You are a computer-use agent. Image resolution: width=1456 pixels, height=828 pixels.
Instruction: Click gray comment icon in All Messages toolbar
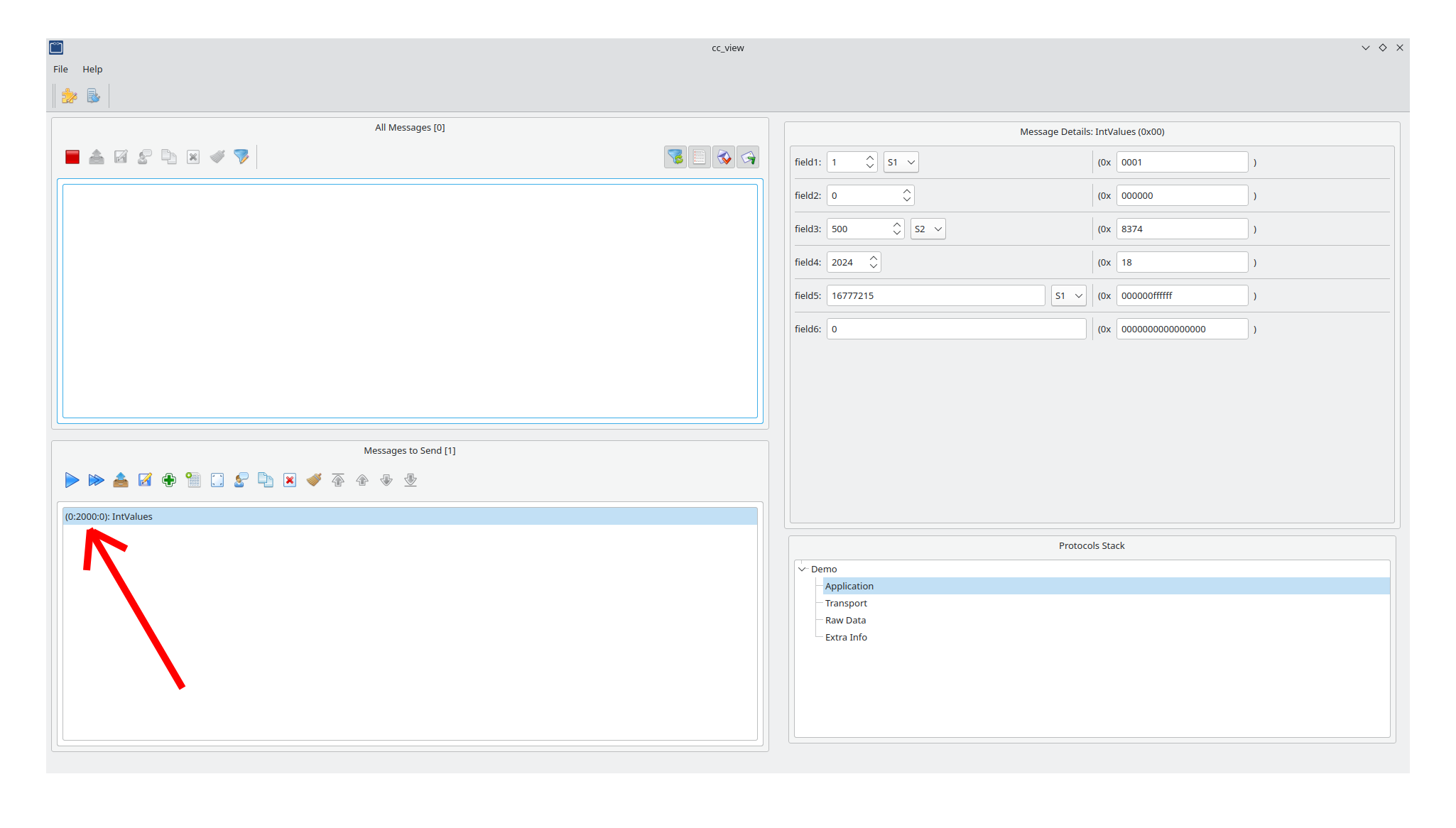click(145, 157)
